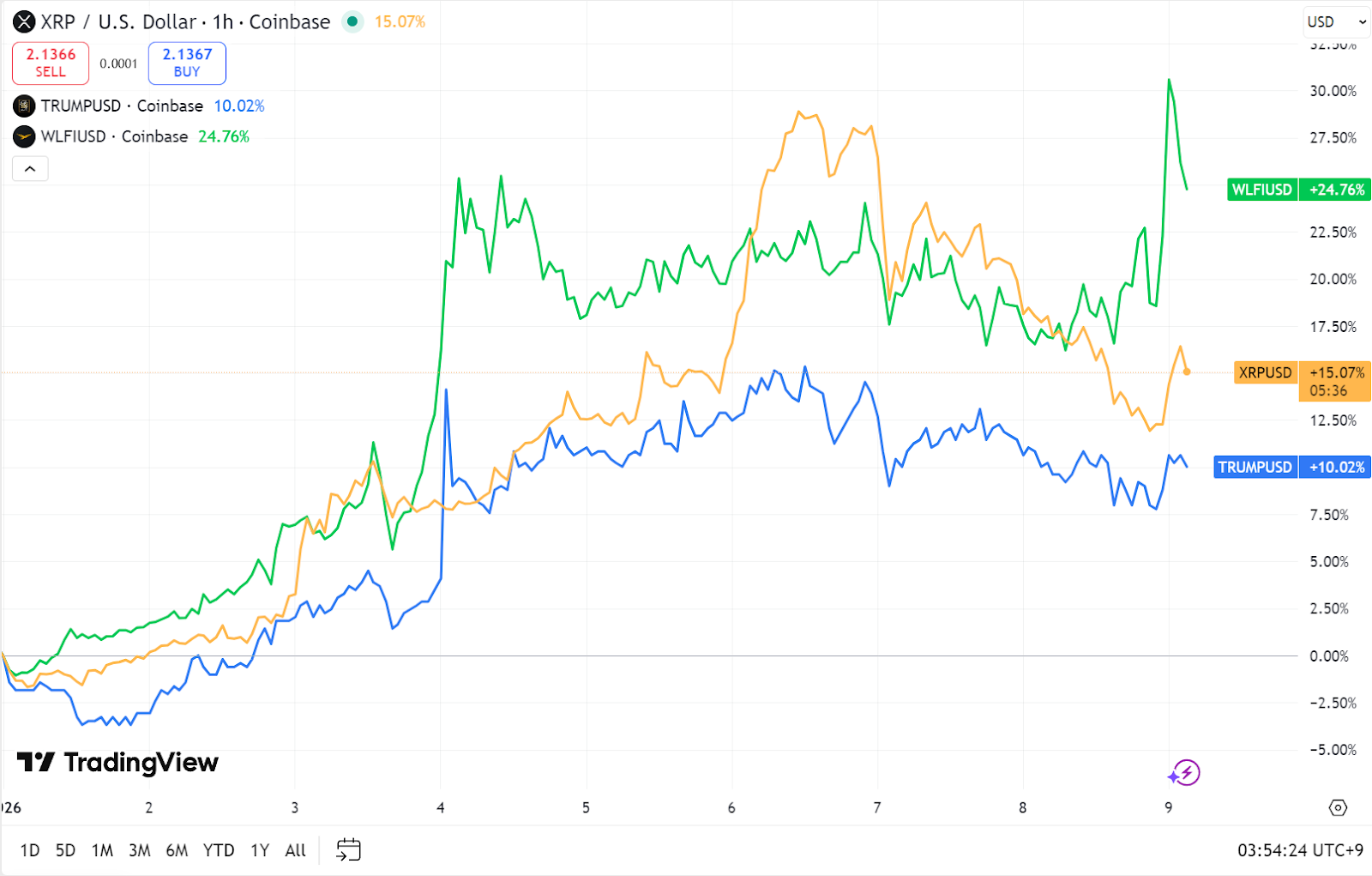Switch to the 3M time range
This screenshot has height=876, width=1372.
[139, 850]
